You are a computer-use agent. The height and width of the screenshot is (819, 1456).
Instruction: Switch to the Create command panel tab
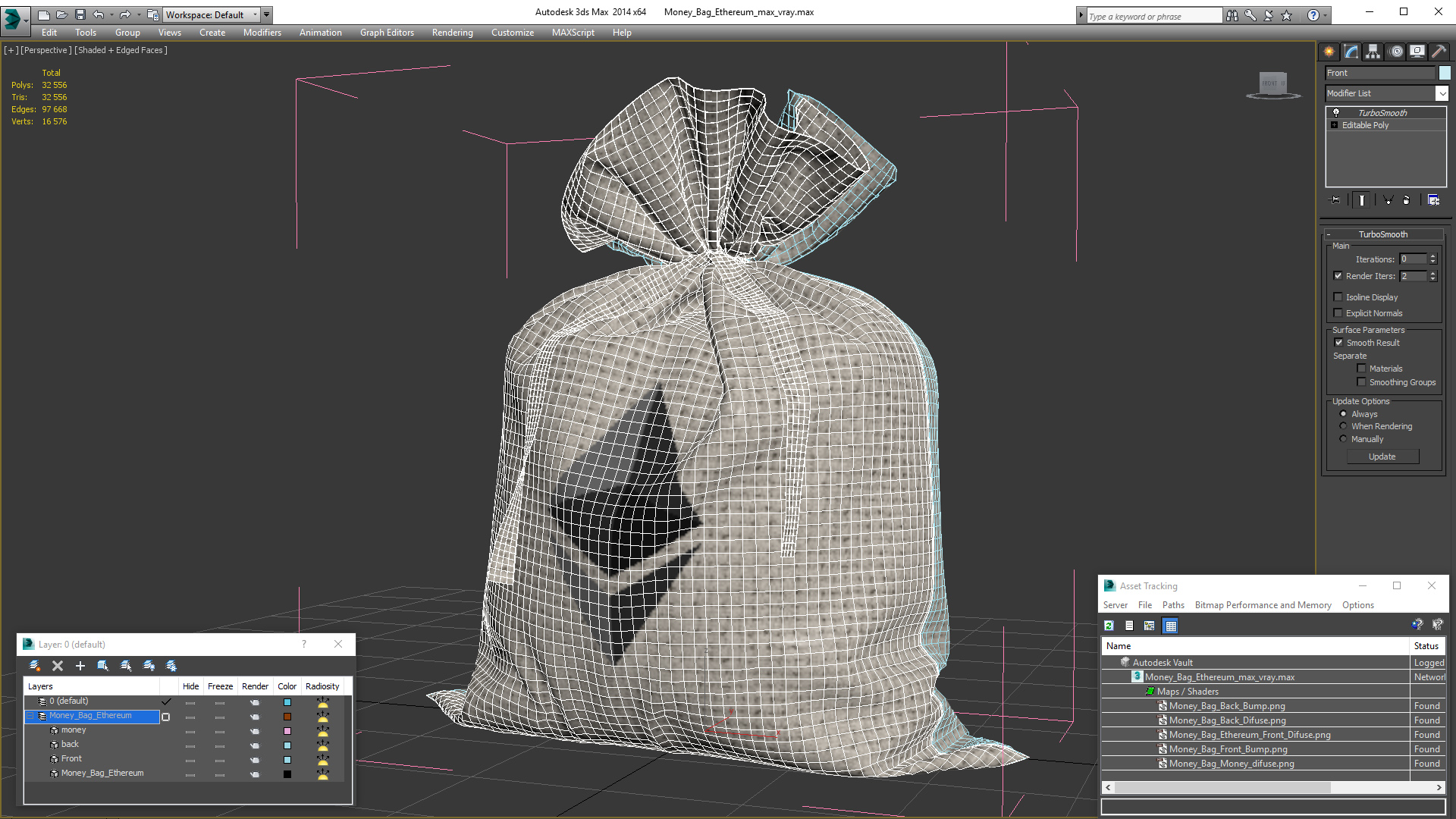click(x=1329, y=52)
